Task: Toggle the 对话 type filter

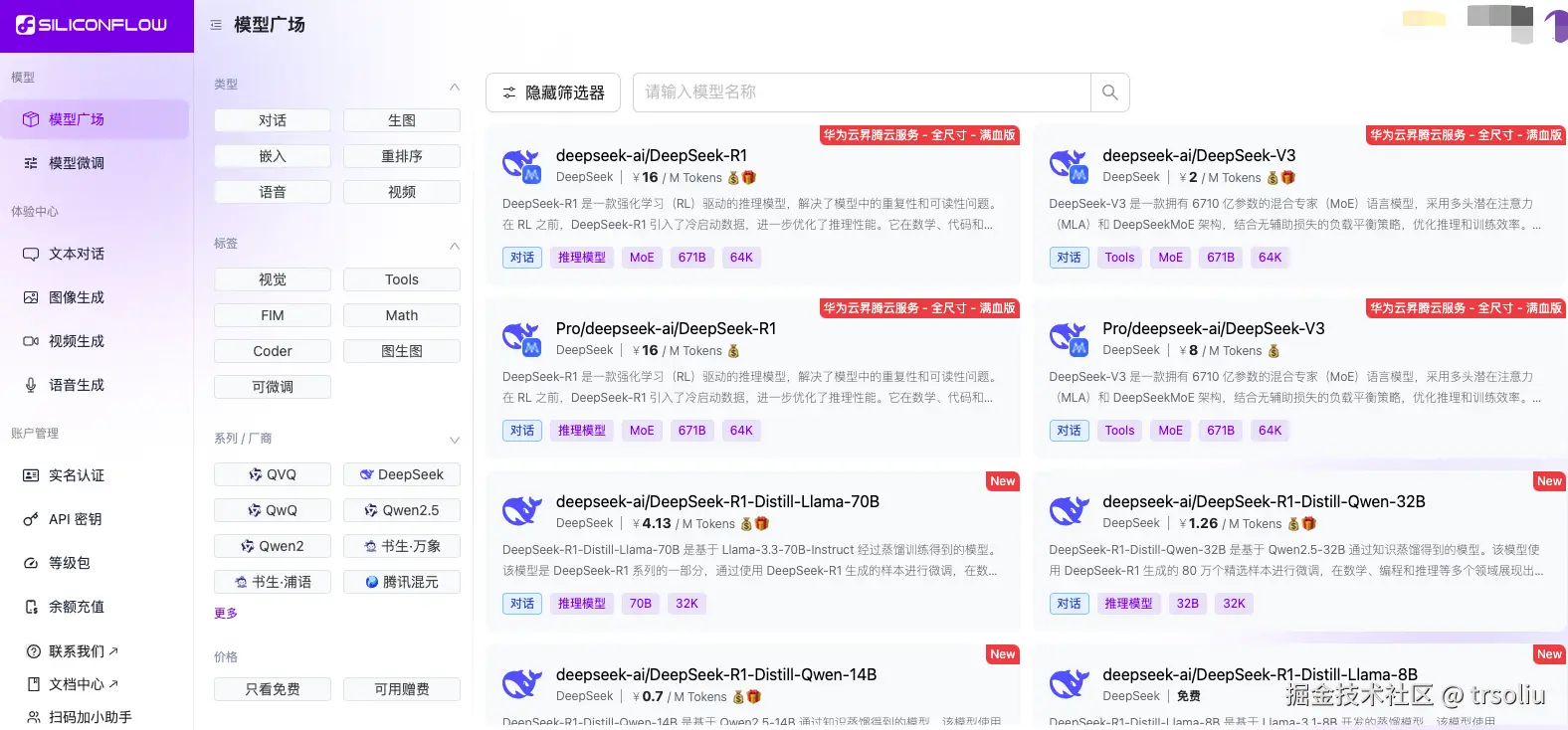Action: click(272, 120)
